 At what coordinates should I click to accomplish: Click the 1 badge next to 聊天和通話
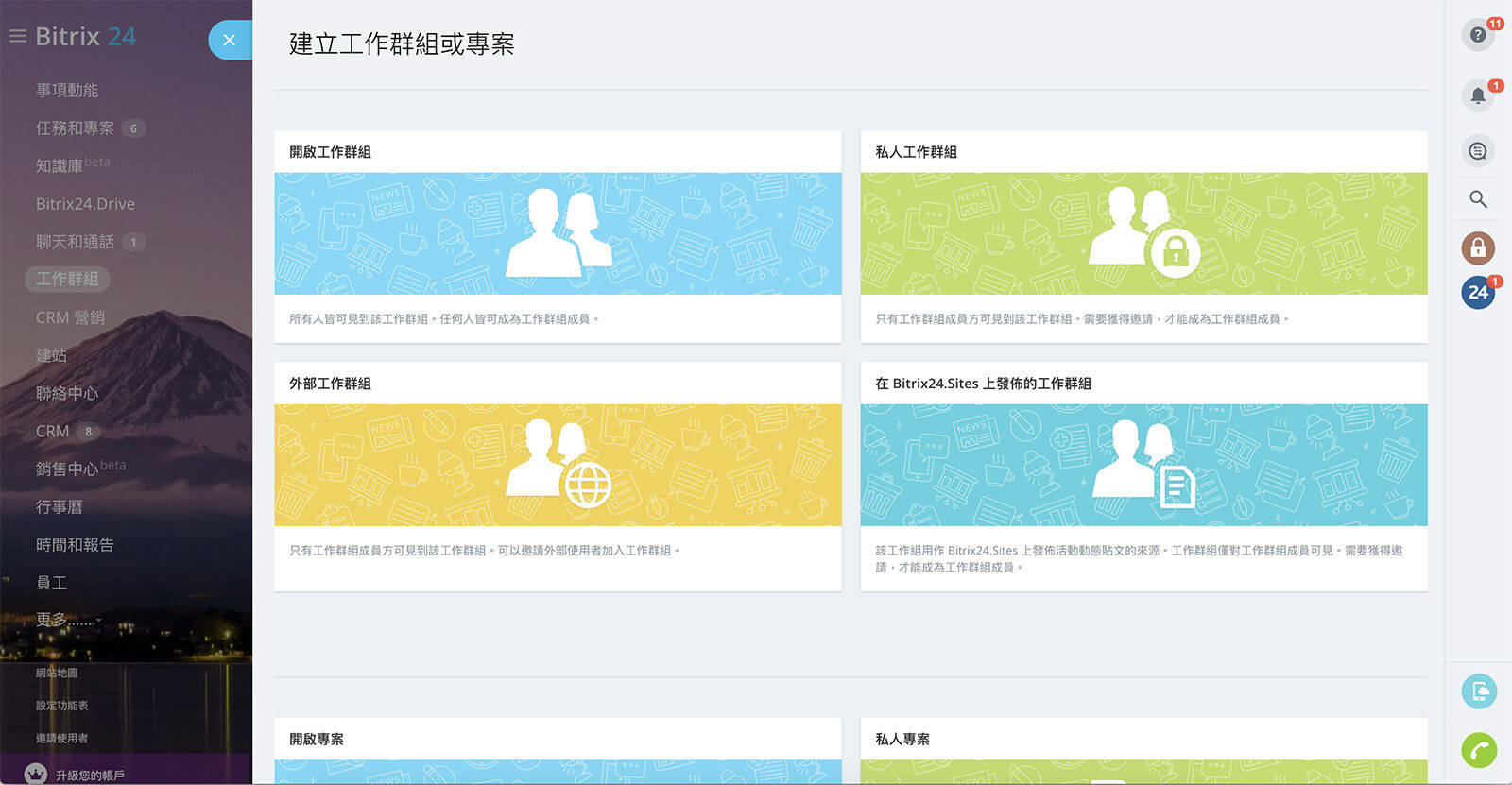click(x=133, y=242)
